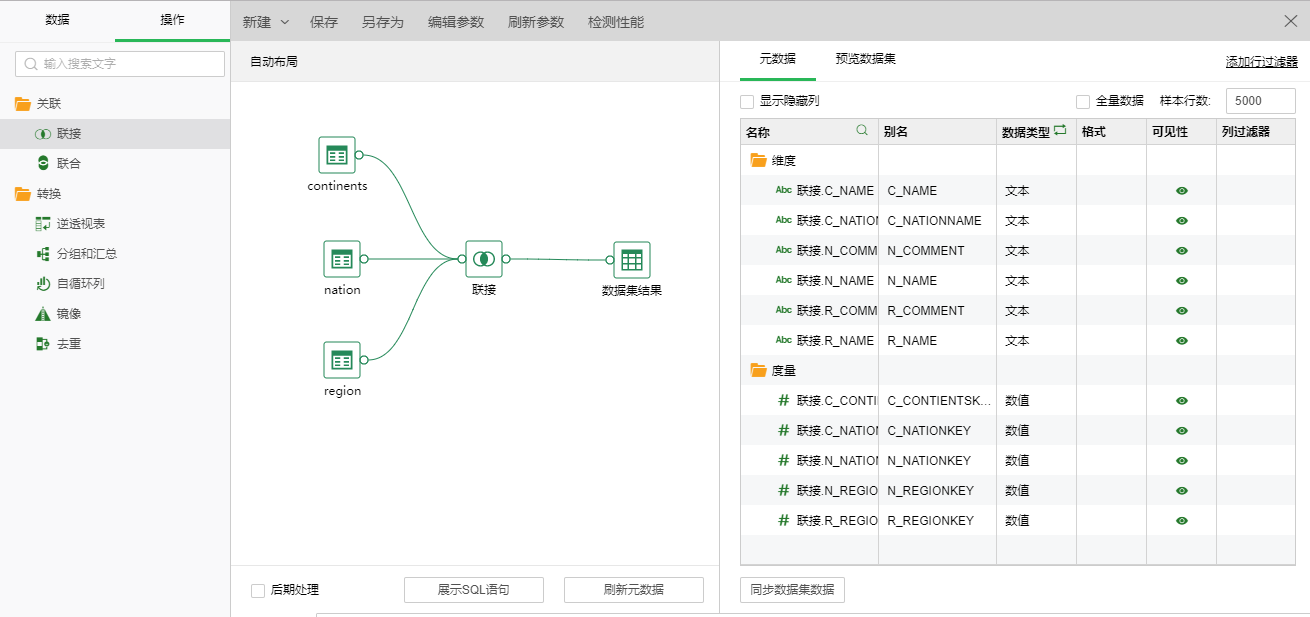Click the 联接 join node in canvas

(x=484, y=259)
